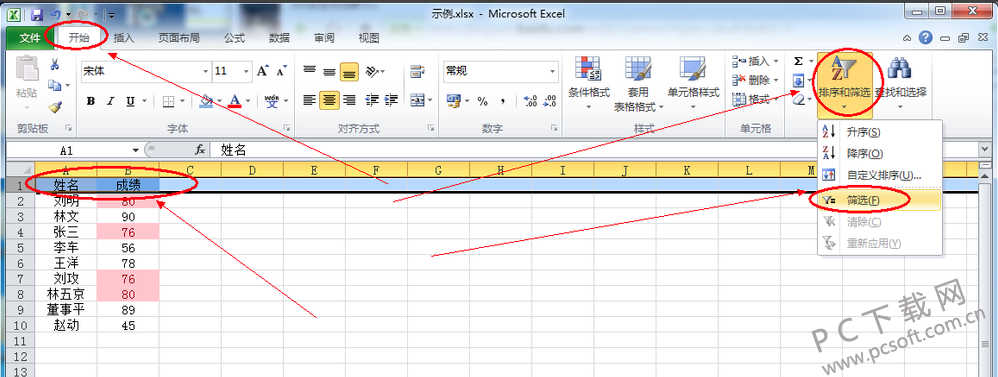Click the font color red A button
The image size is (998, 377).
pyautogui.click(x=235, y=101)
